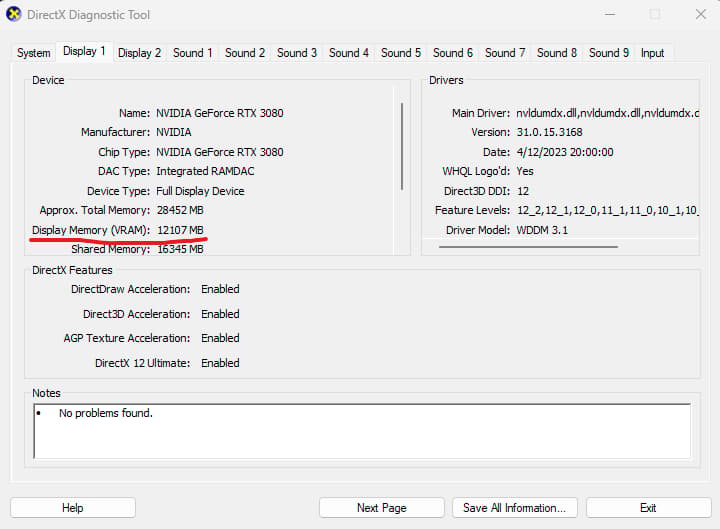
Task: Click the Feature Levels value 12_2,12_1
Action: click(607, 210)
